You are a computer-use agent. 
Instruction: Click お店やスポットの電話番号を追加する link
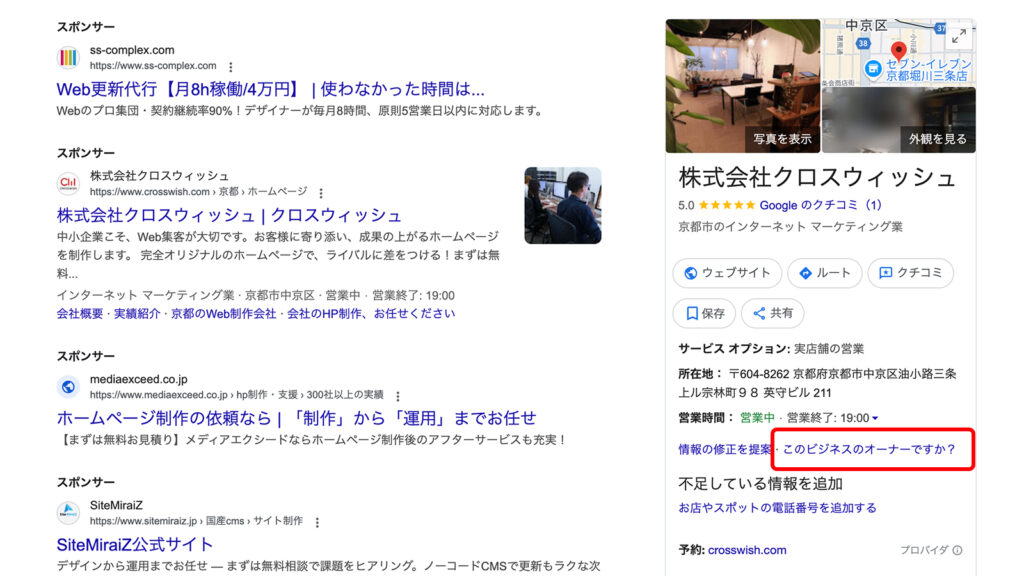point(777,507)
